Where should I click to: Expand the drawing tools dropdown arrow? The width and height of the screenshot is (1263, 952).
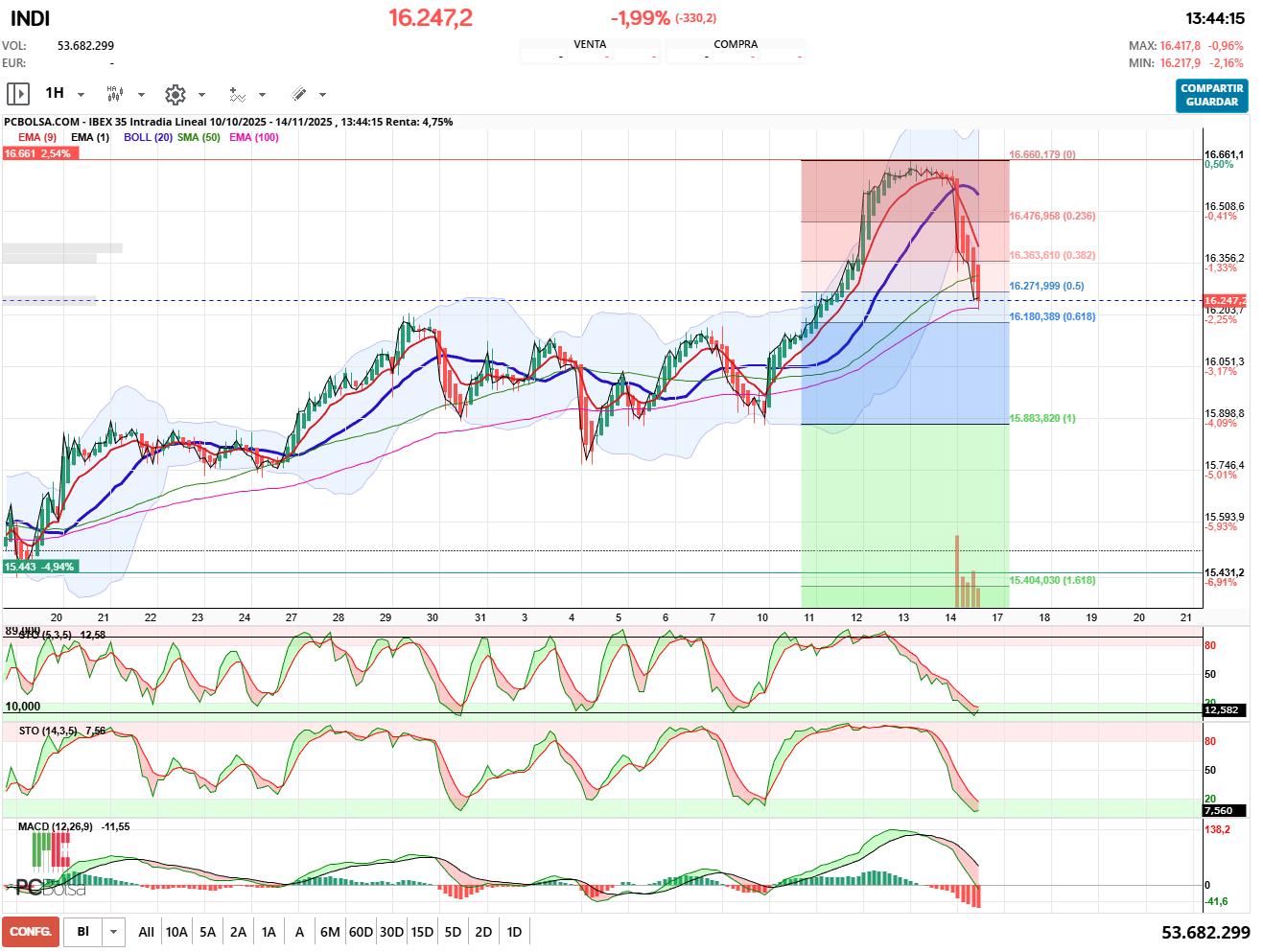pos(323,95)
